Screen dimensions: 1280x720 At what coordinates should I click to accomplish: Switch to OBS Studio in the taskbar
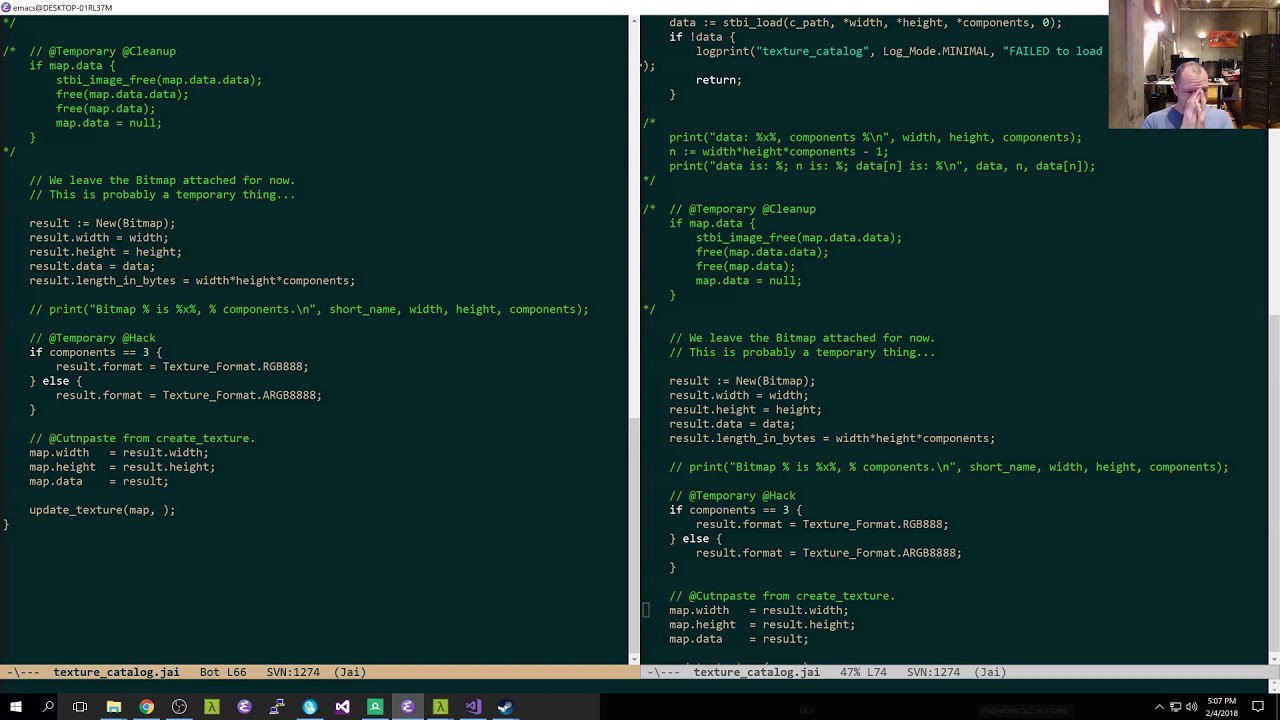tap(179, 707)
